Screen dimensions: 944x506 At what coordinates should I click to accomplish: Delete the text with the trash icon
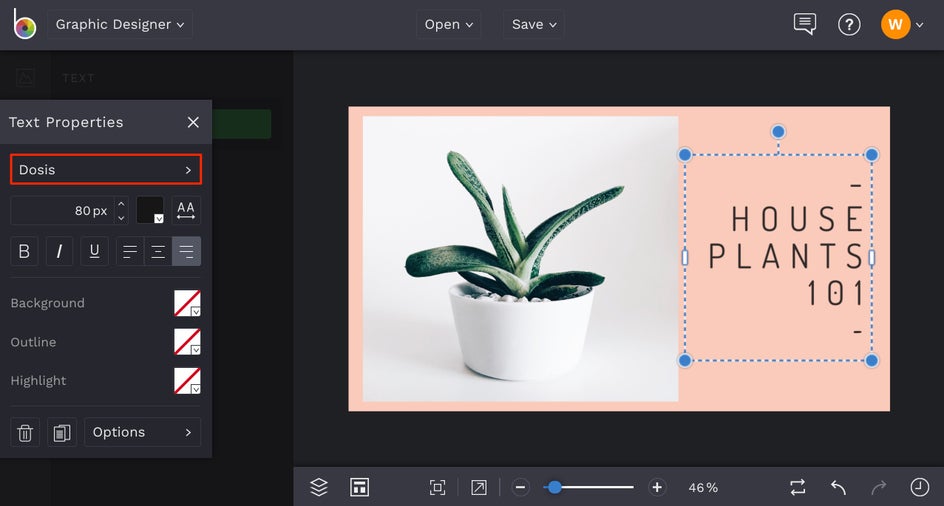(x=25, y=432)
